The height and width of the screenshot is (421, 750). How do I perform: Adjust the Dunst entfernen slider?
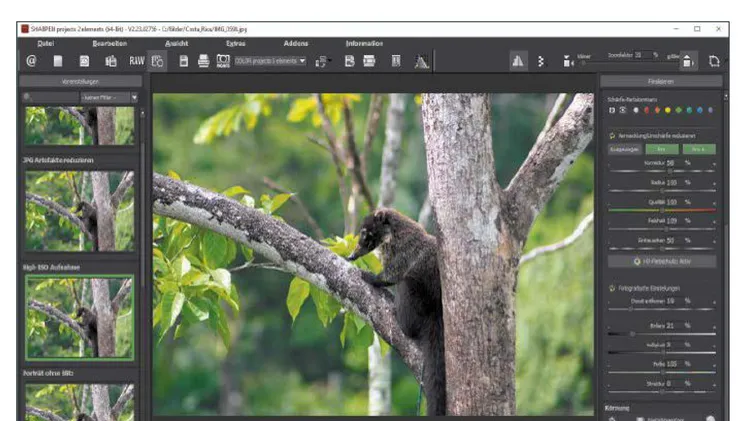point(662,309)
